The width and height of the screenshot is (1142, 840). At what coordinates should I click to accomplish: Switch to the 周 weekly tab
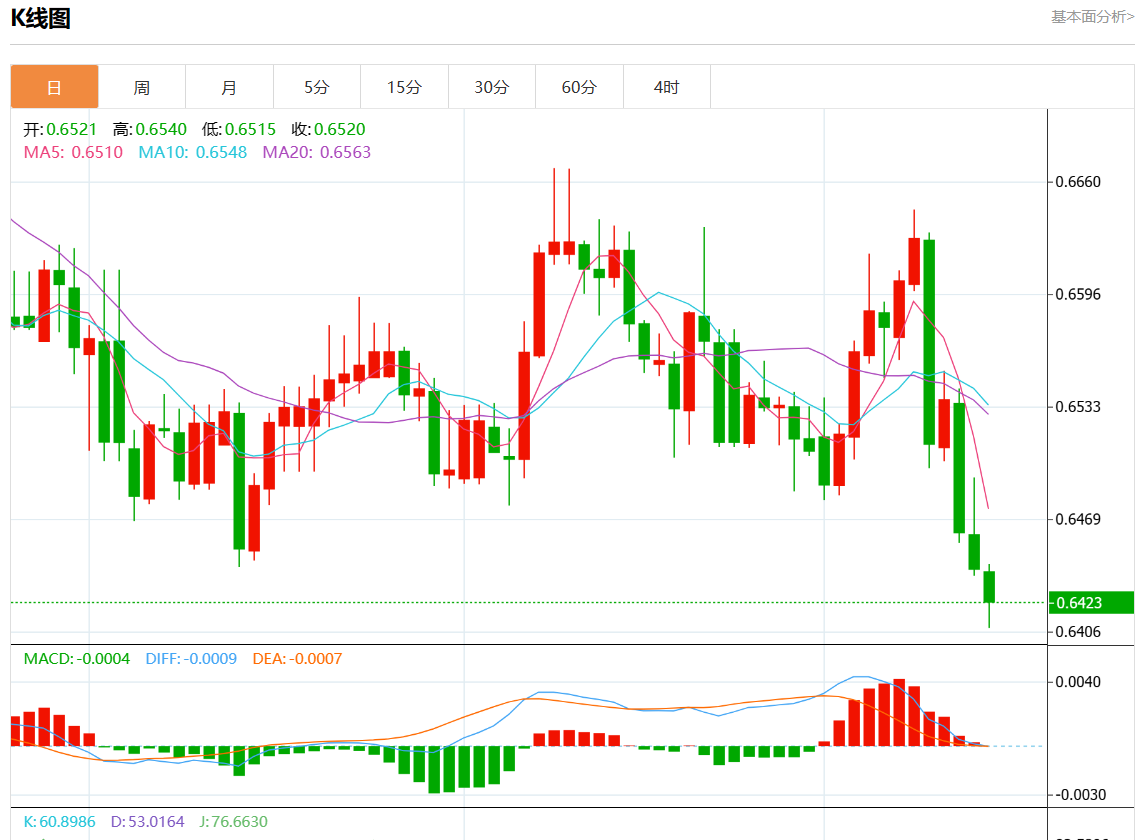click(x=142, y=87)
